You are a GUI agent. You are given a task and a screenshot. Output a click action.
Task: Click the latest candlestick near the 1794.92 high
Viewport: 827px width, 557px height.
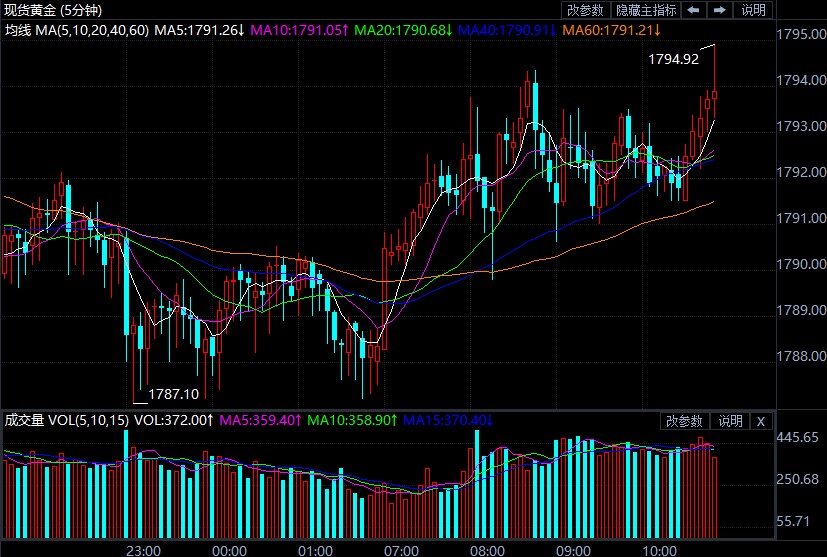click(x=715, y=94)
